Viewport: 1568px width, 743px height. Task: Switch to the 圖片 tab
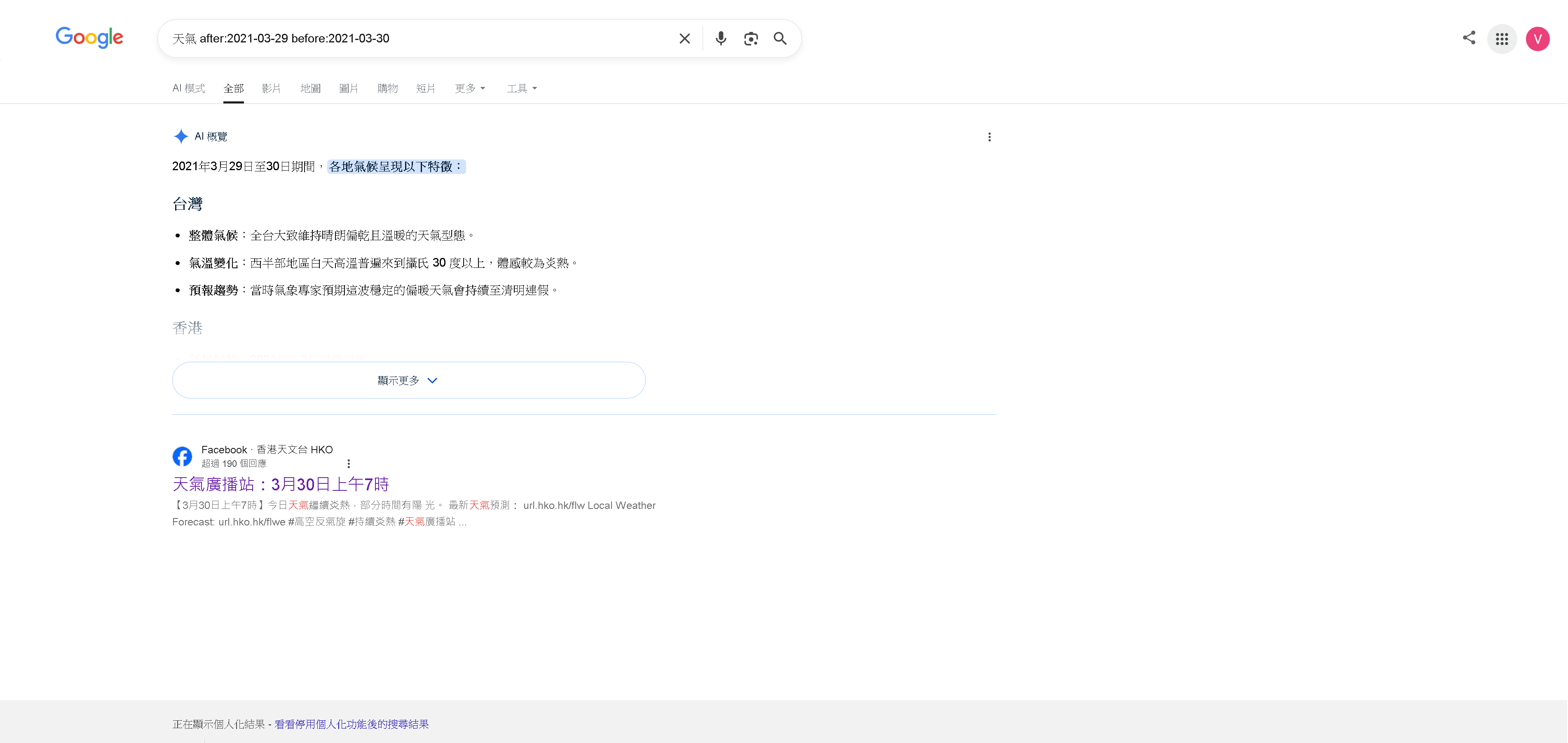[349, 88]
